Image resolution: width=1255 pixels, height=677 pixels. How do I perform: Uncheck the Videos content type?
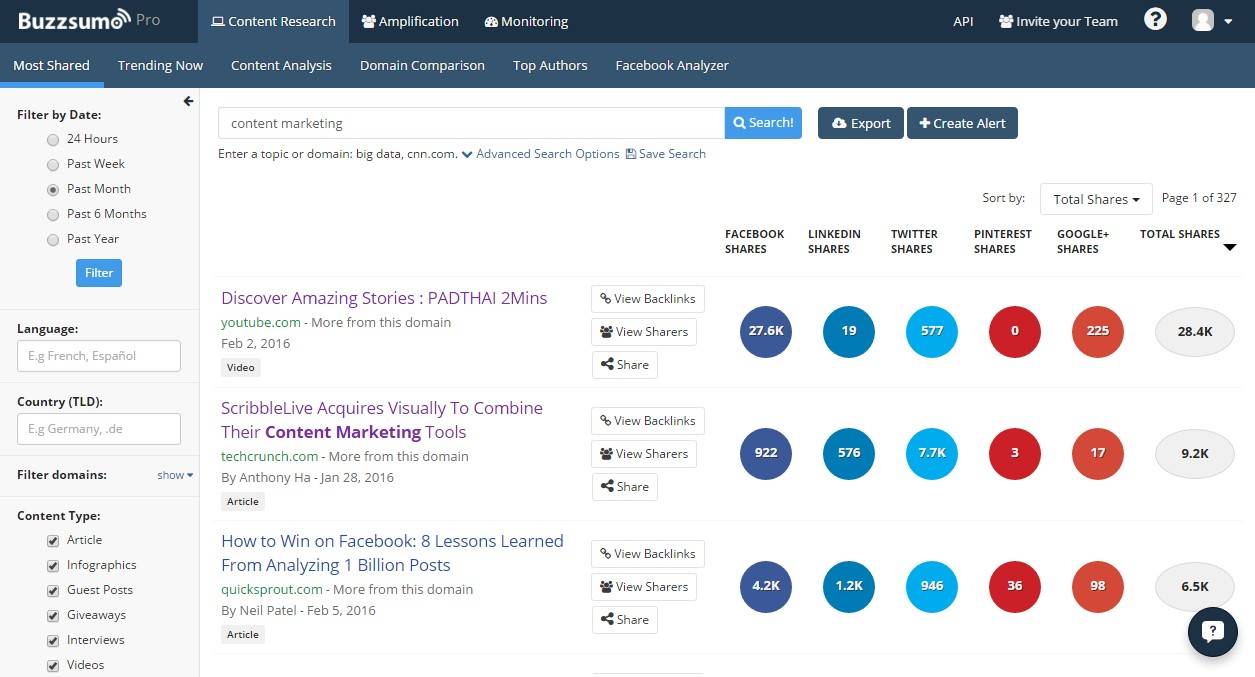click(x=53, y=665)
